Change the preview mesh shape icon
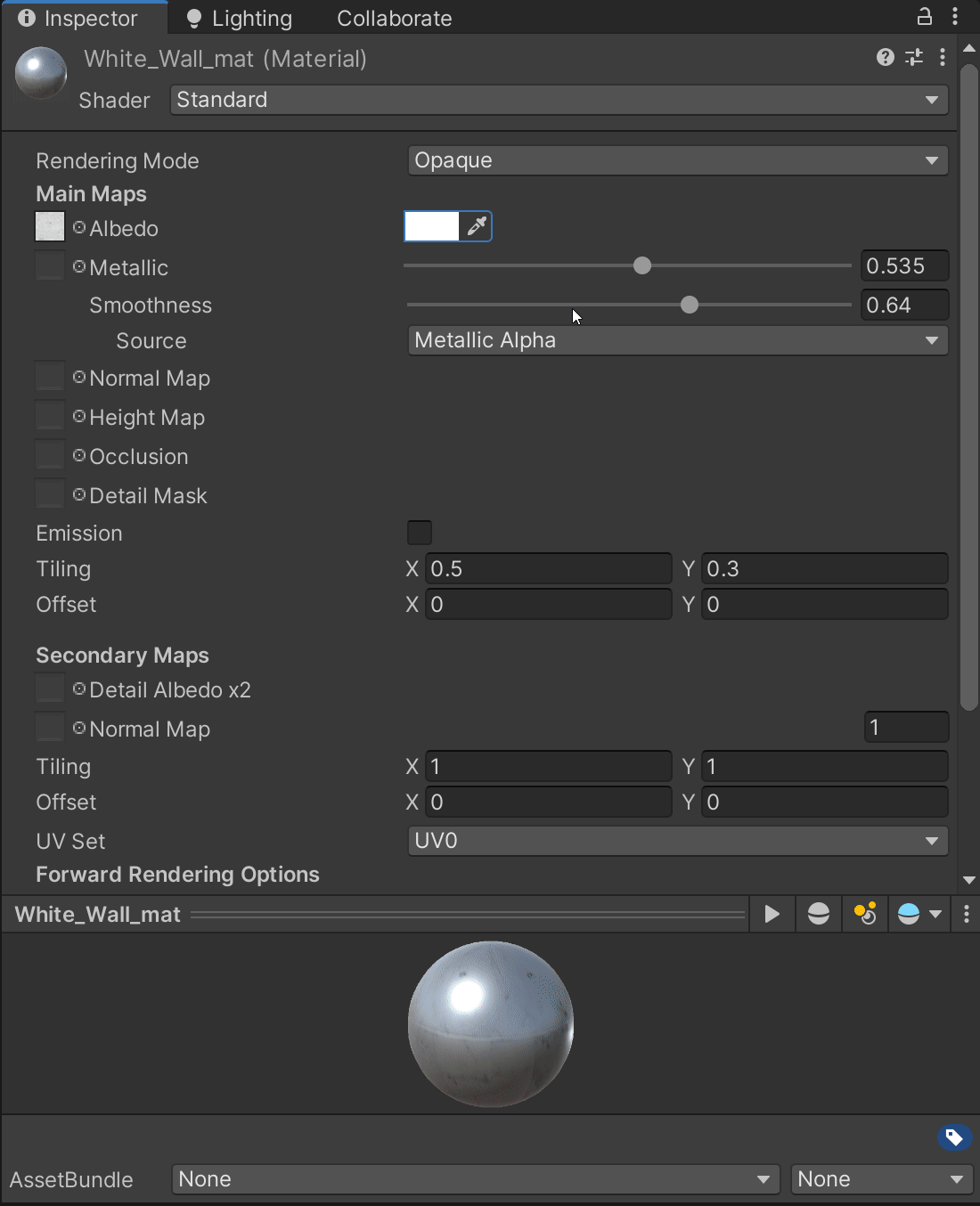 tap(818, 914)
